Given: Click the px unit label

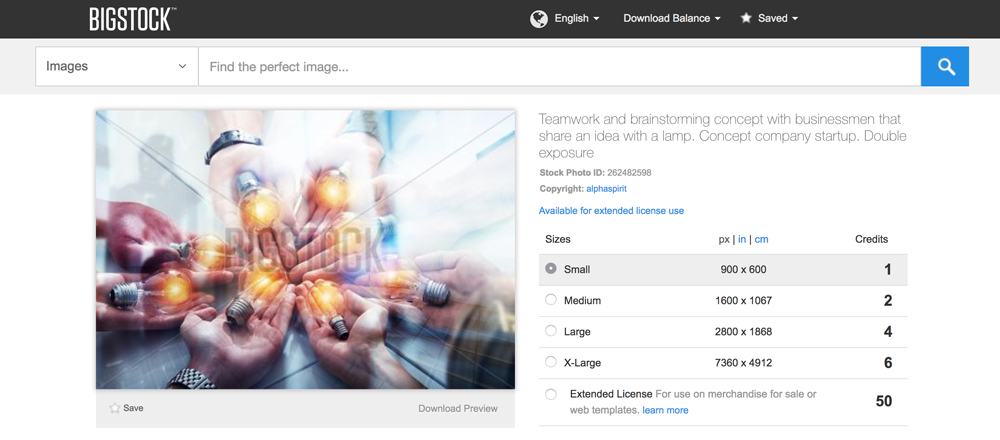Looking at the screenshot, I should [x=724, y=240].
